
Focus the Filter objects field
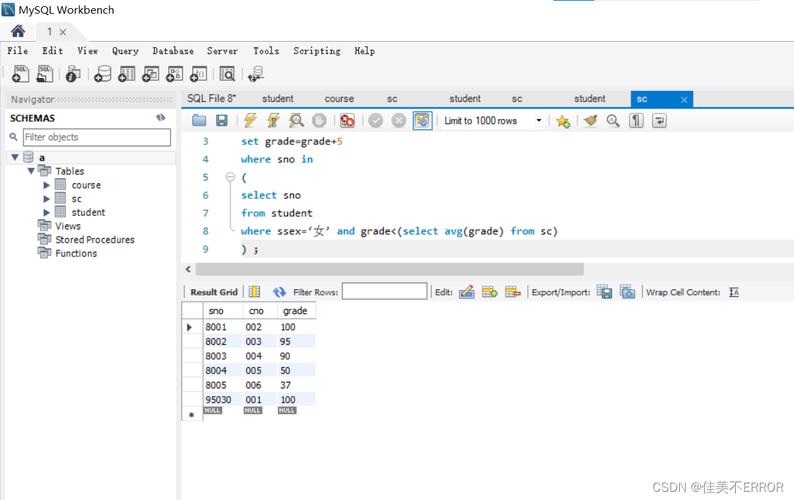coord(97,137)
